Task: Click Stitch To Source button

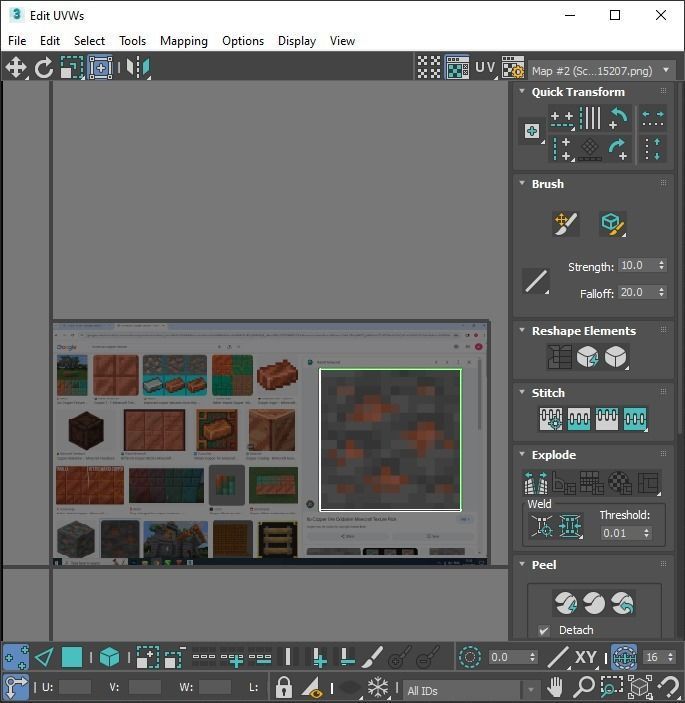Action: (607, 419)
